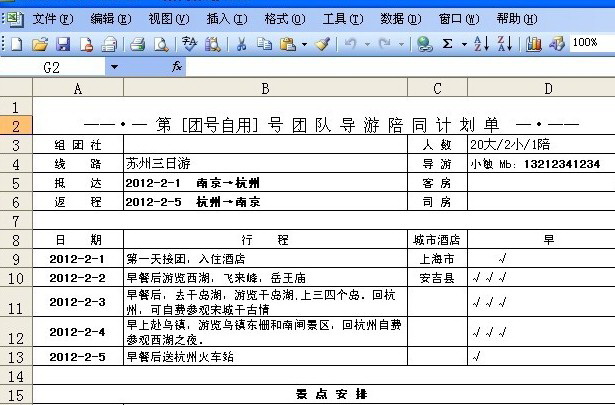Select cell 第一天接团,入住酒店
The width and height of the screenshot is (615, 405).
[x=266, y=258]
